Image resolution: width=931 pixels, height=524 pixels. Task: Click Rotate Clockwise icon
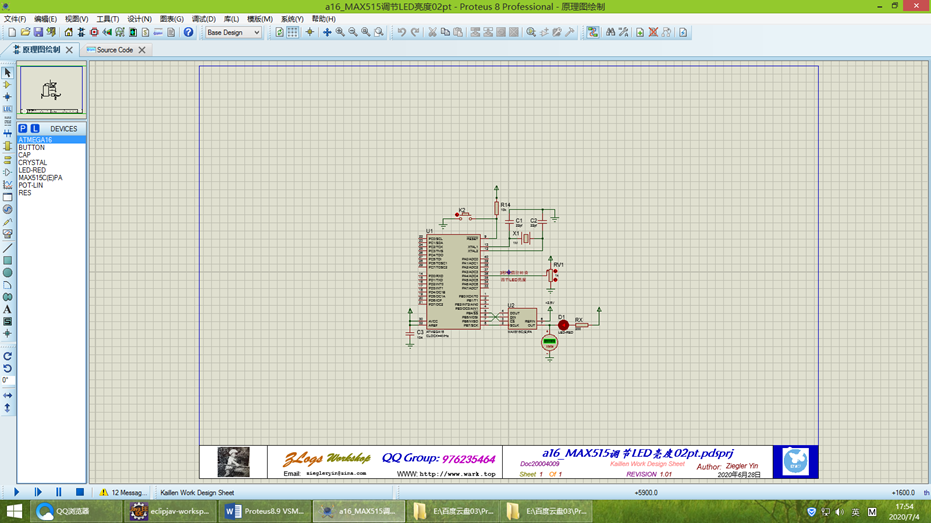pos(7,356)
